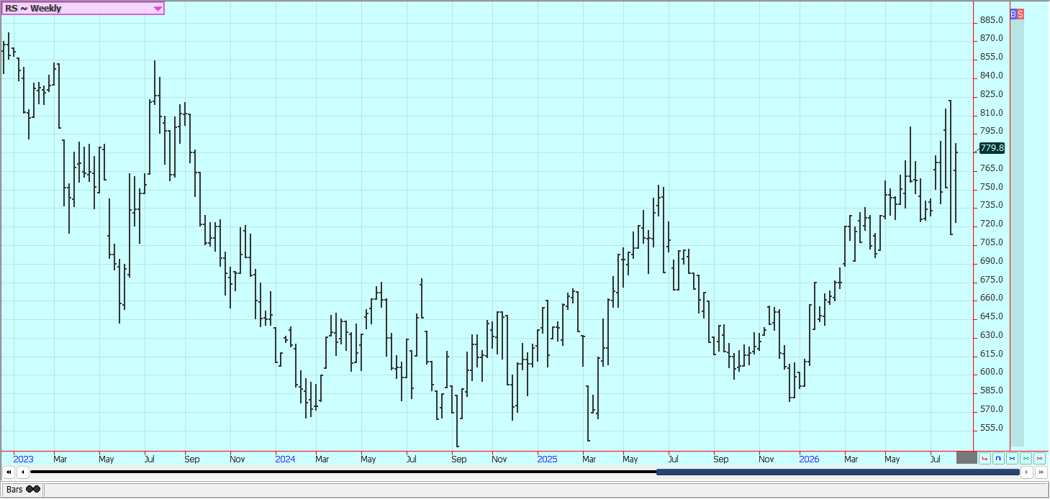Viewport: 1050px width, 499px height.
Task: Click the 825.0 price axis label
Action: (x=992, y=94)
